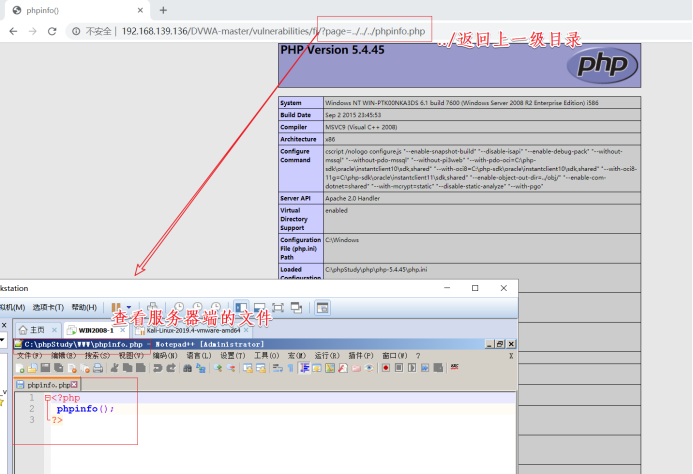Viewport: 693px width, 474px height.
Task: Click the New file icon in Notepad++
Action: pos(20,368)
